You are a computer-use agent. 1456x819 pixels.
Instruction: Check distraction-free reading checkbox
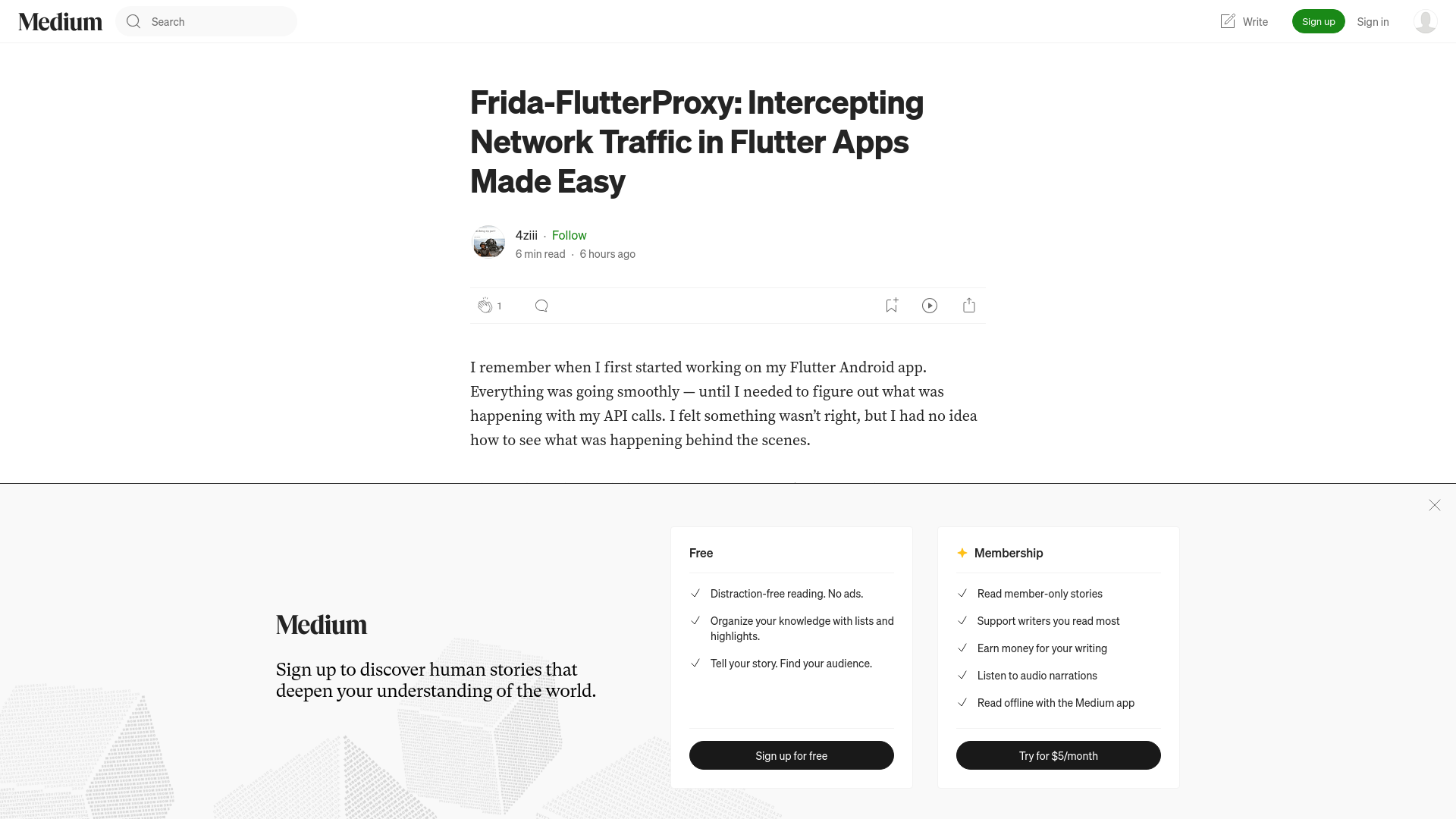(x=695, y=593)
